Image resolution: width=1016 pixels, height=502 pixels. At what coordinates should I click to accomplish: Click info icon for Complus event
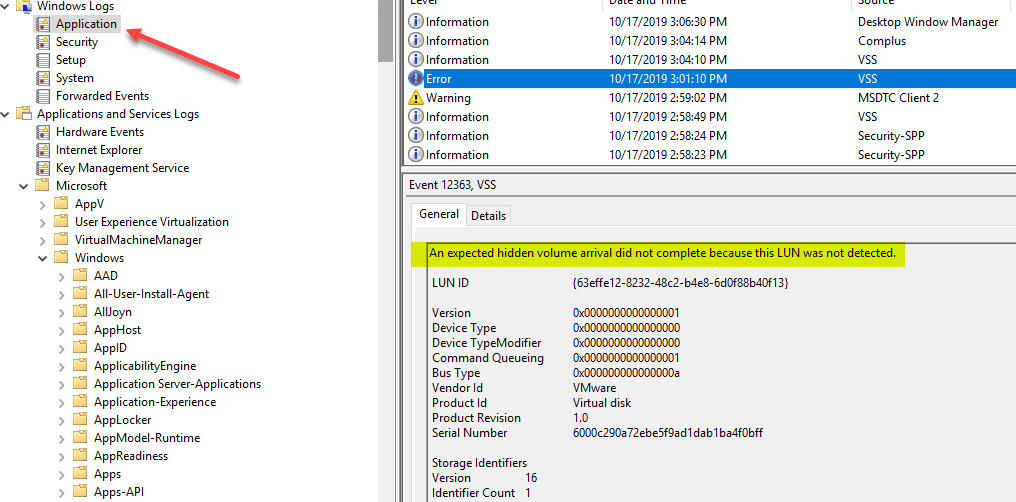[415, 41]
